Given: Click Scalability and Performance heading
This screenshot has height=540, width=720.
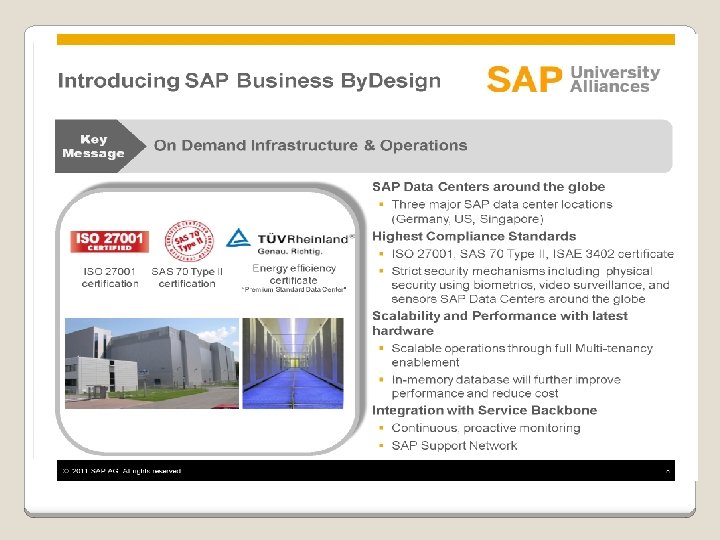Looking at the screenshot, I should [x=500, y=323].
